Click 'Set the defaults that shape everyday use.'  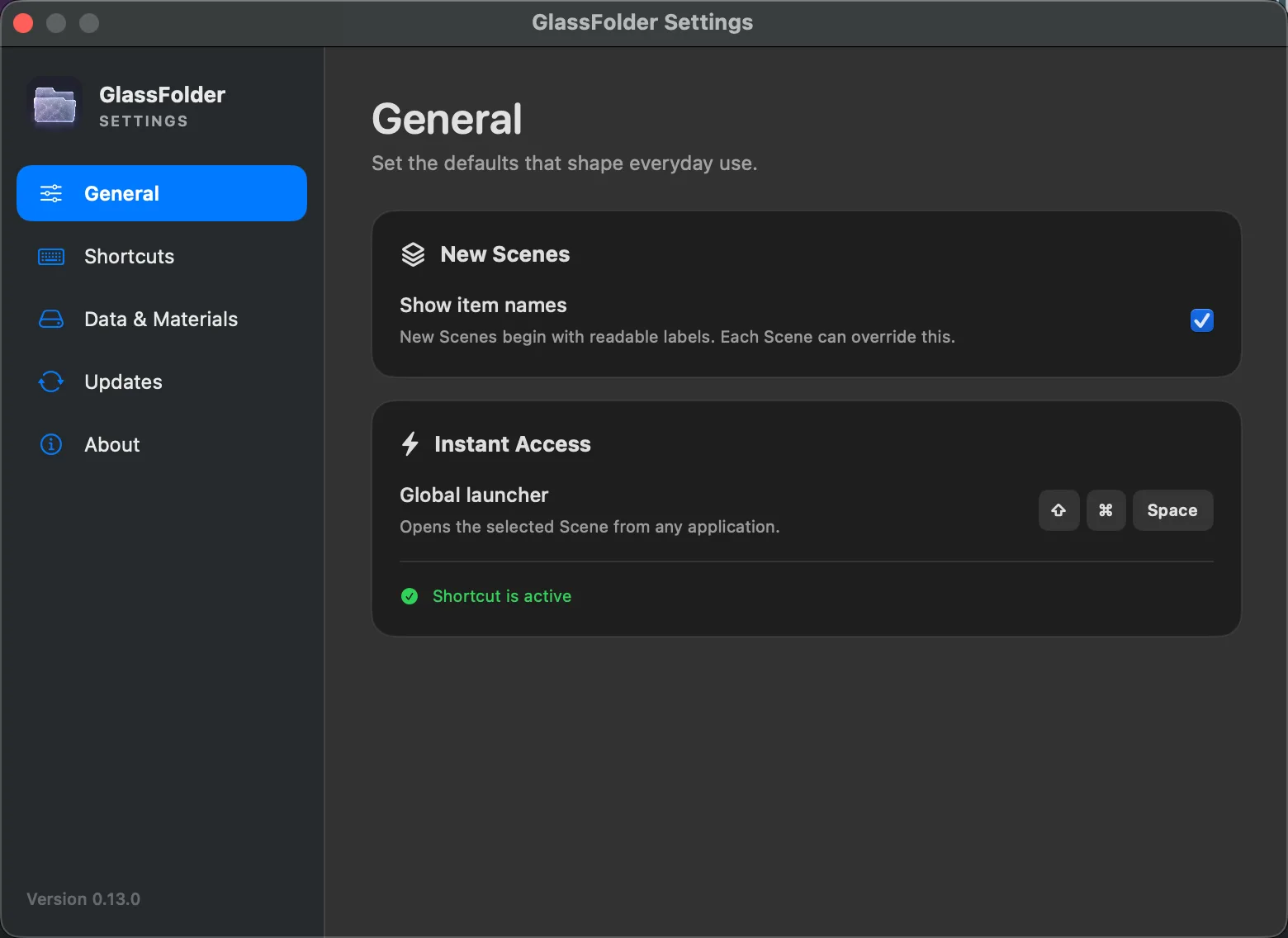(565, 163)
